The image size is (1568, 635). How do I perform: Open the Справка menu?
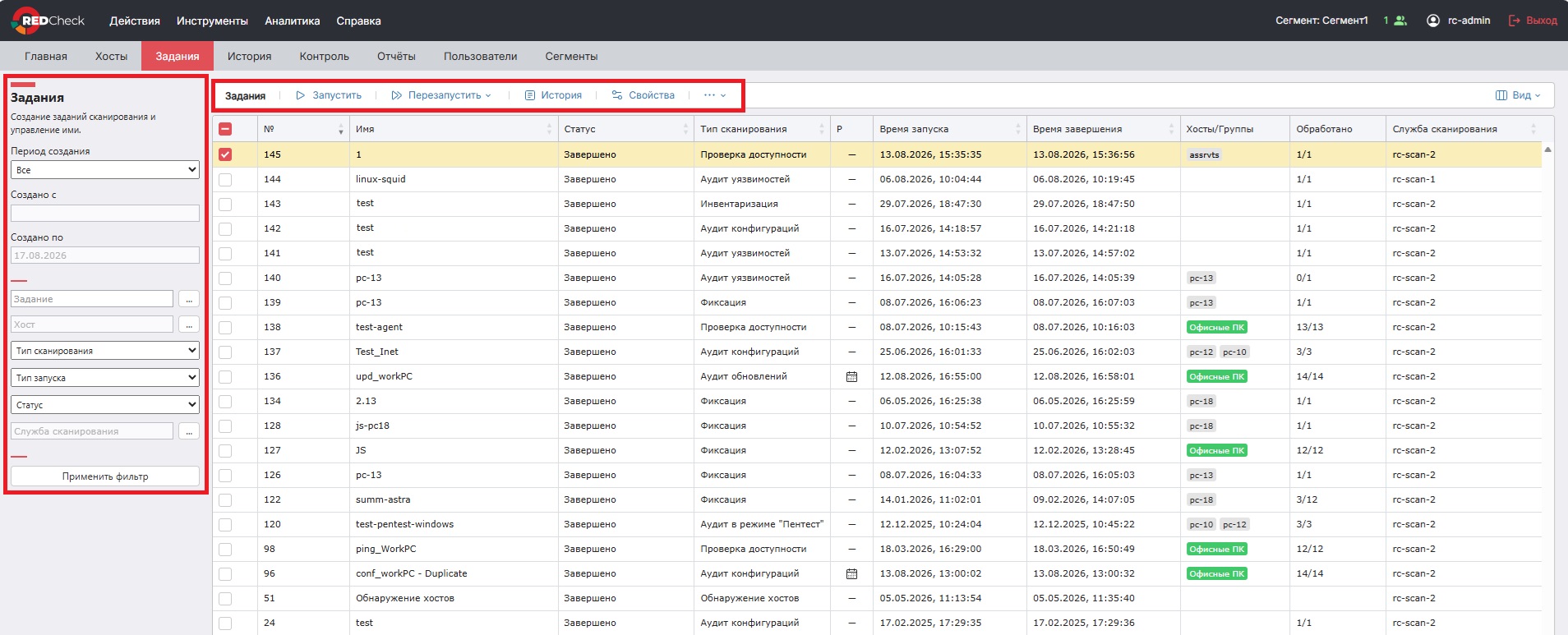pos(358,21)
